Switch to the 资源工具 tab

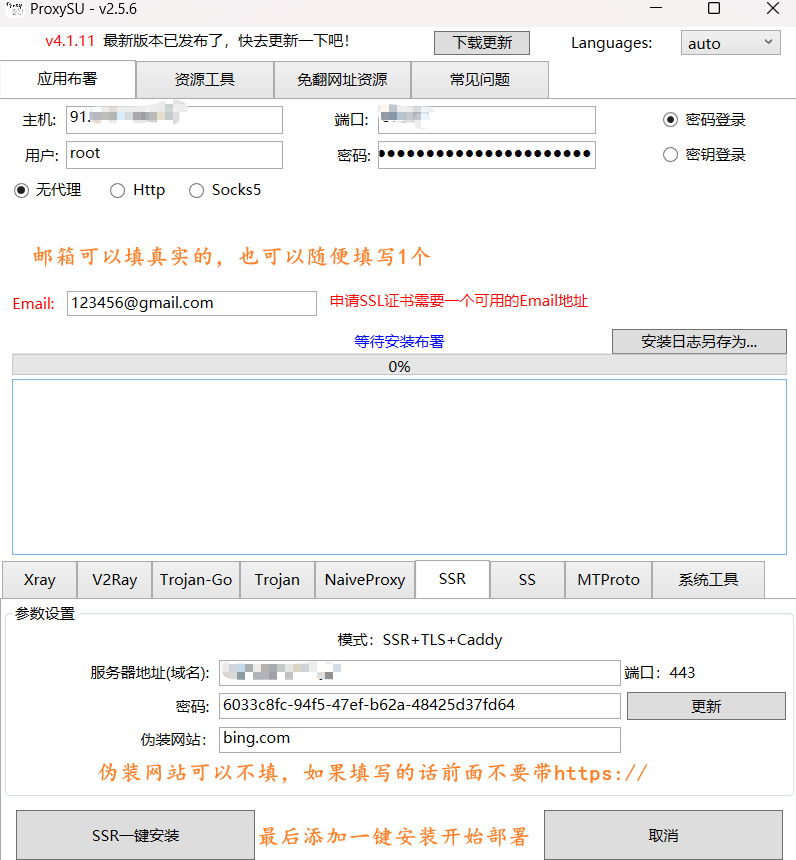tap(204, 80)
